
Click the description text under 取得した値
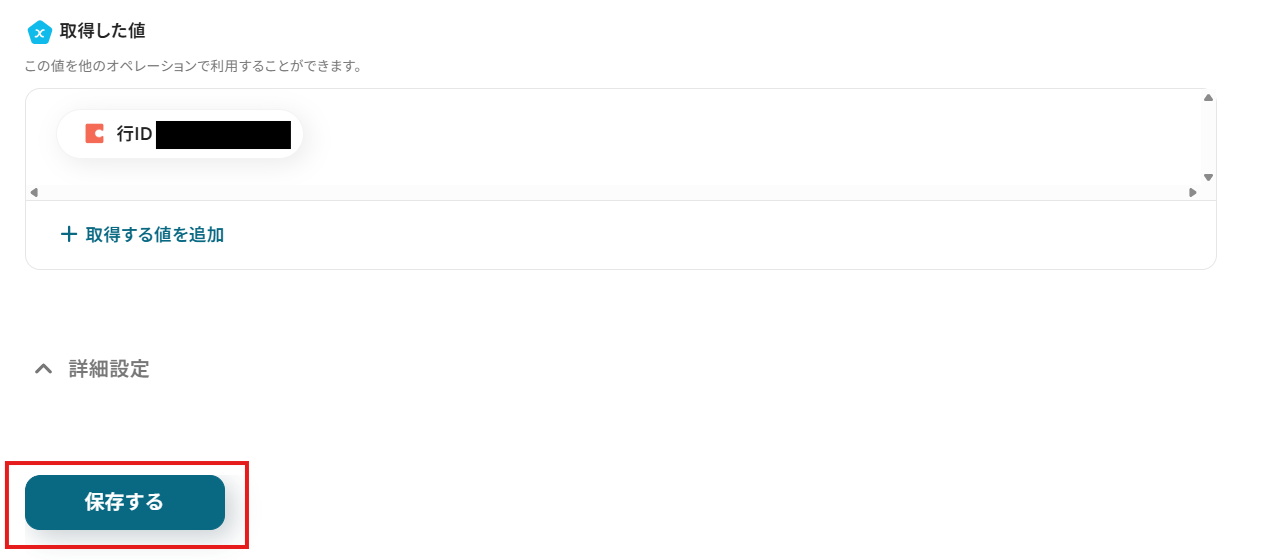point(193,67)
